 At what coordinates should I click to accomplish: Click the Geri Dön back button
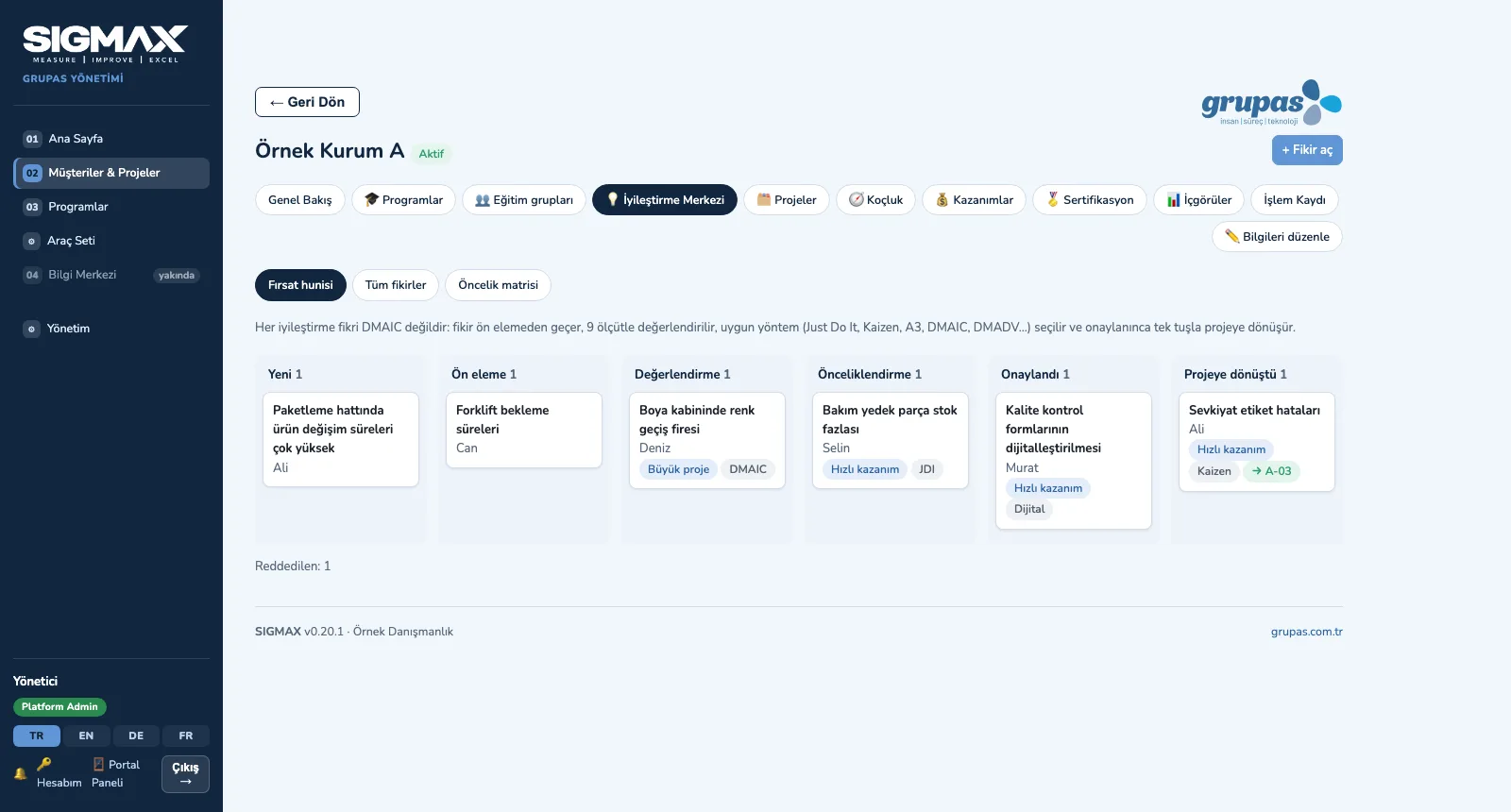[307, 102]
